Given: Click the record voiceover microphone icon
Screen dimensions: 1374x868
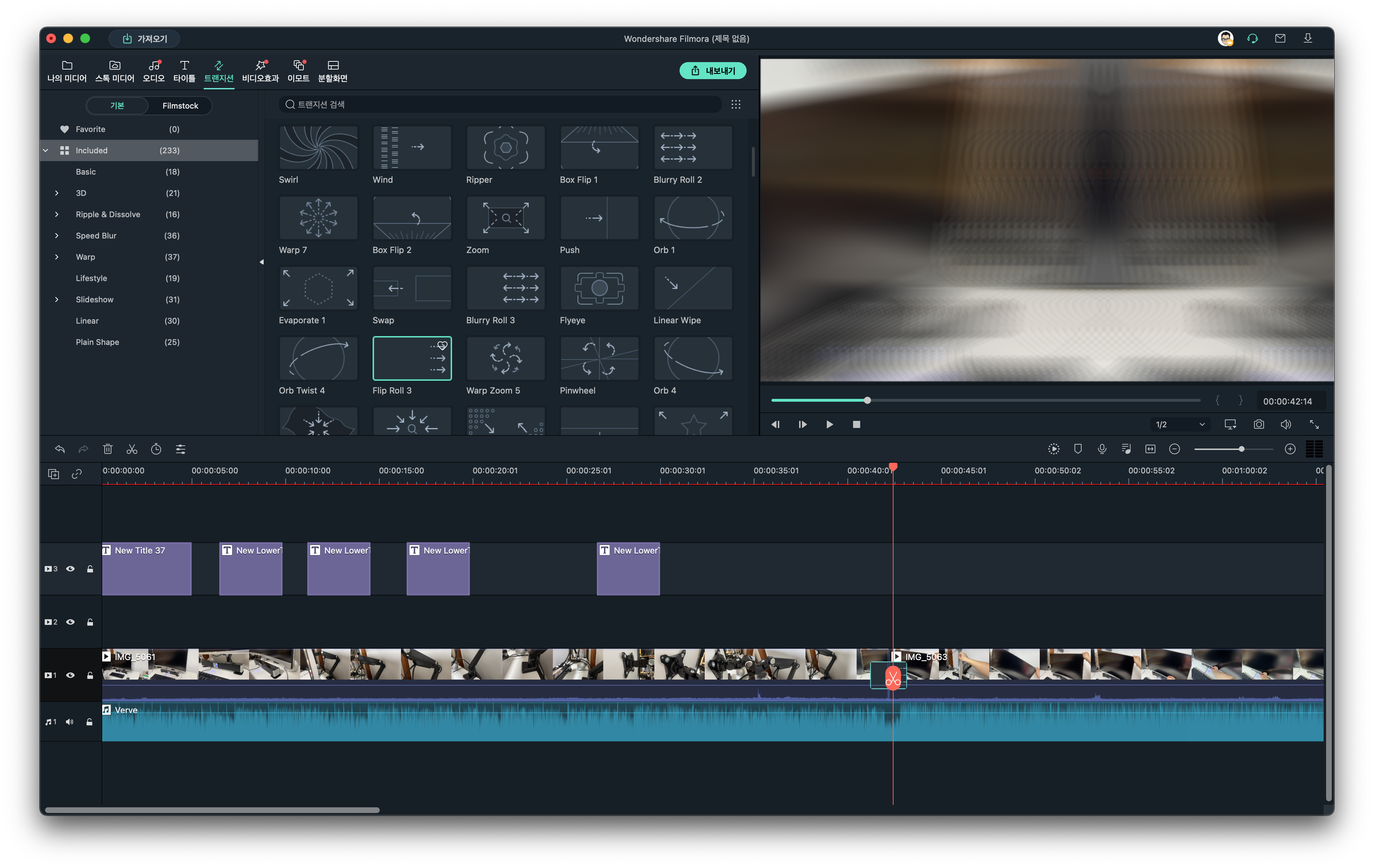Looking at the screenshot, I should (1102, 449).
